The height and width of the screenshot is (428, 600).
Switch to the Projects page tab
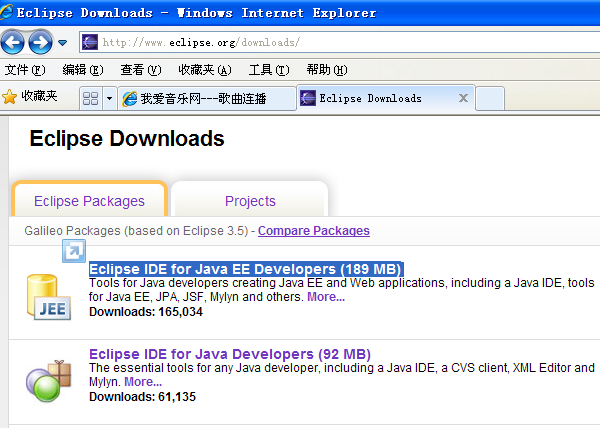click(x=250, y=201)
